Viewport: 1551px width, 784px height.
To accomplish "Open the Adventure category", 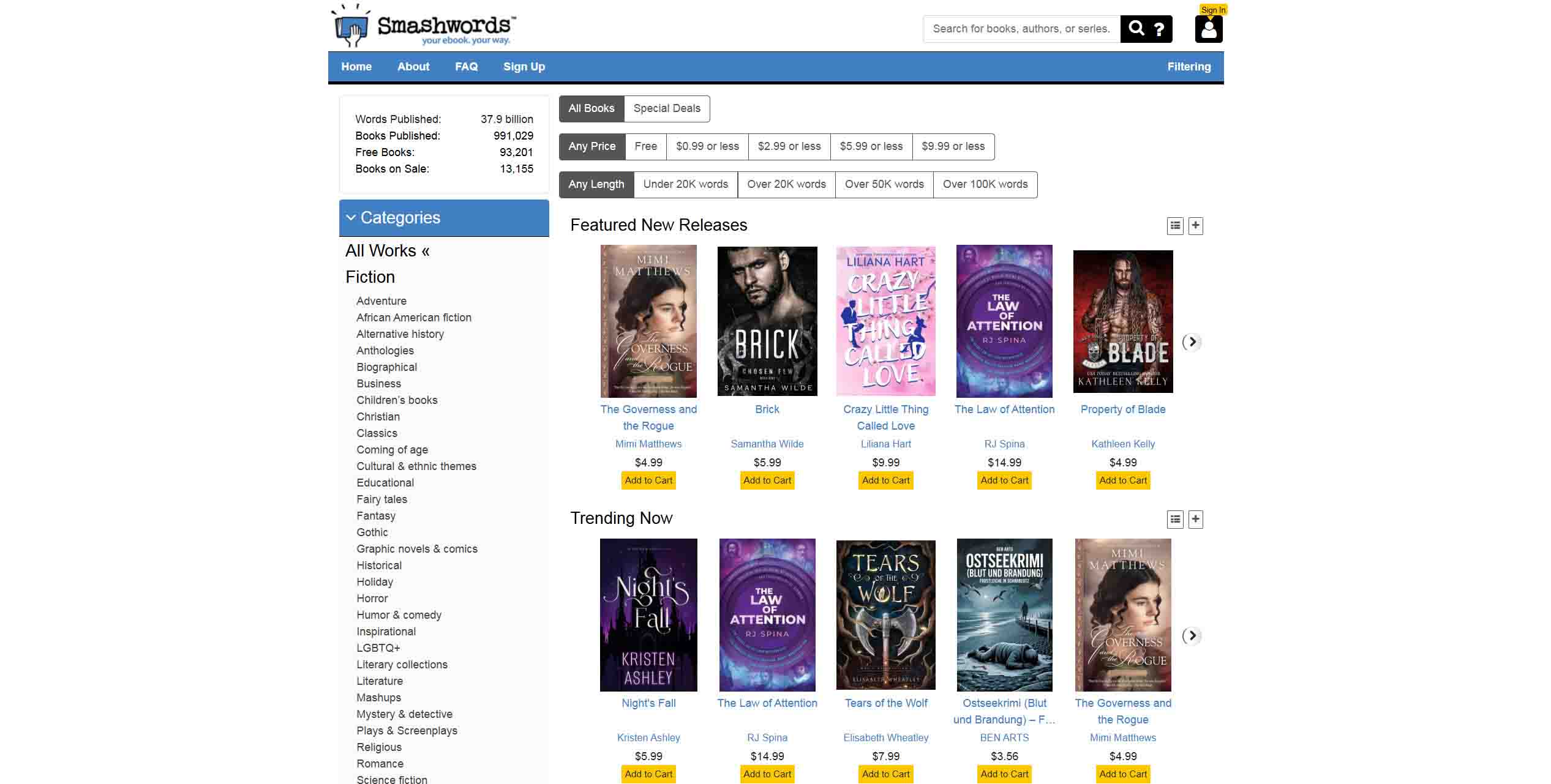I will (x=381, y=301).
